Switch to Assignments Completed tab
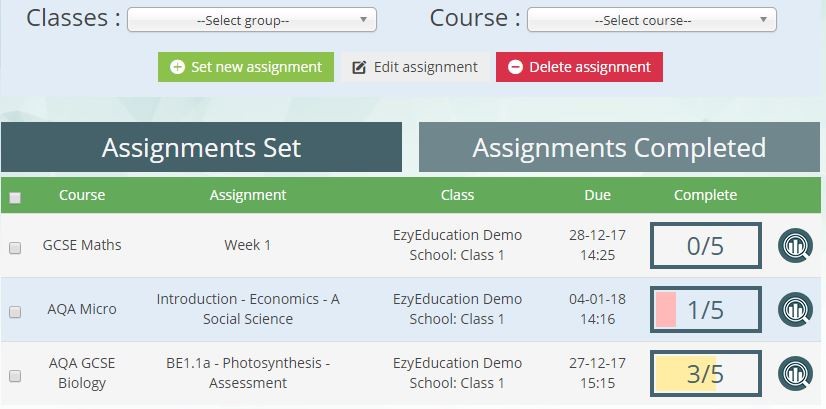 click(620, 147)
